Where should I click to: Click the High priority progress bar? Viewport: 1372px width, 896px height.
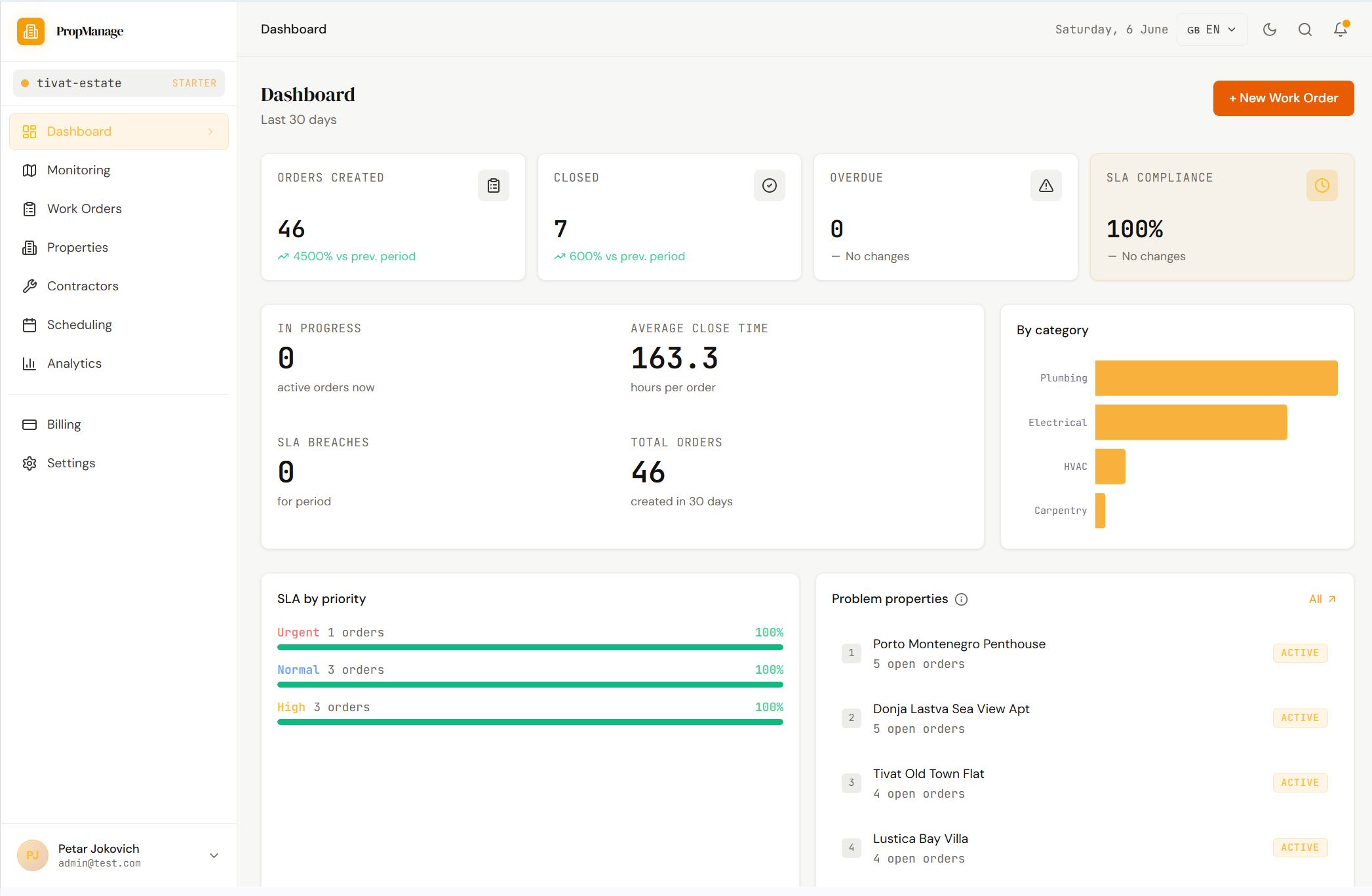coord(530,722)
